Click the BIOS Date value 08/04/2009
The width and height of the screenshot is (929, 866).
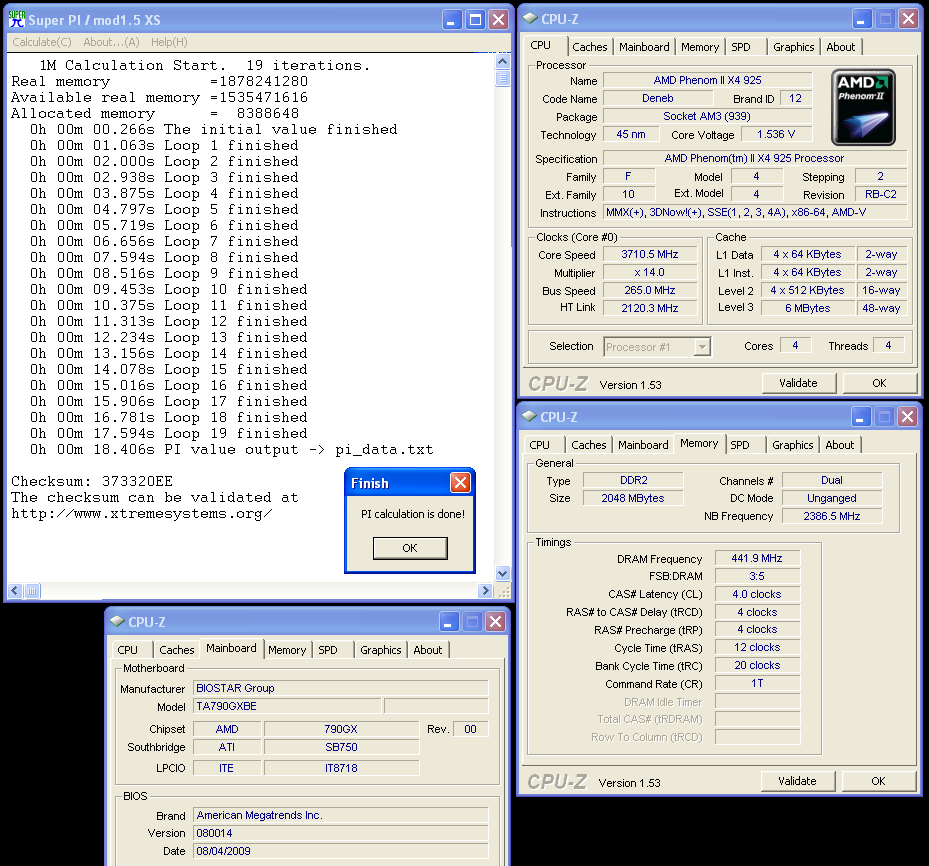click(340, 851)
